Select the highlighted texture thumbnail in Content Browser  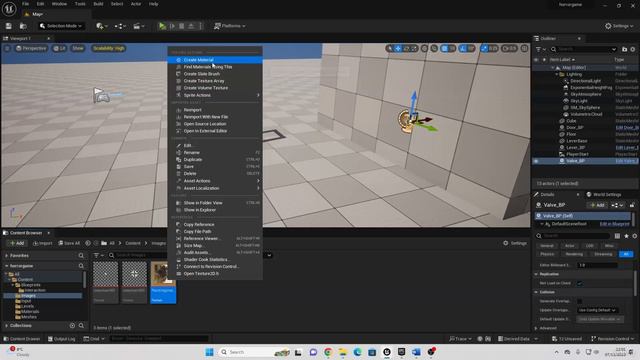click(x=163, y=282)
